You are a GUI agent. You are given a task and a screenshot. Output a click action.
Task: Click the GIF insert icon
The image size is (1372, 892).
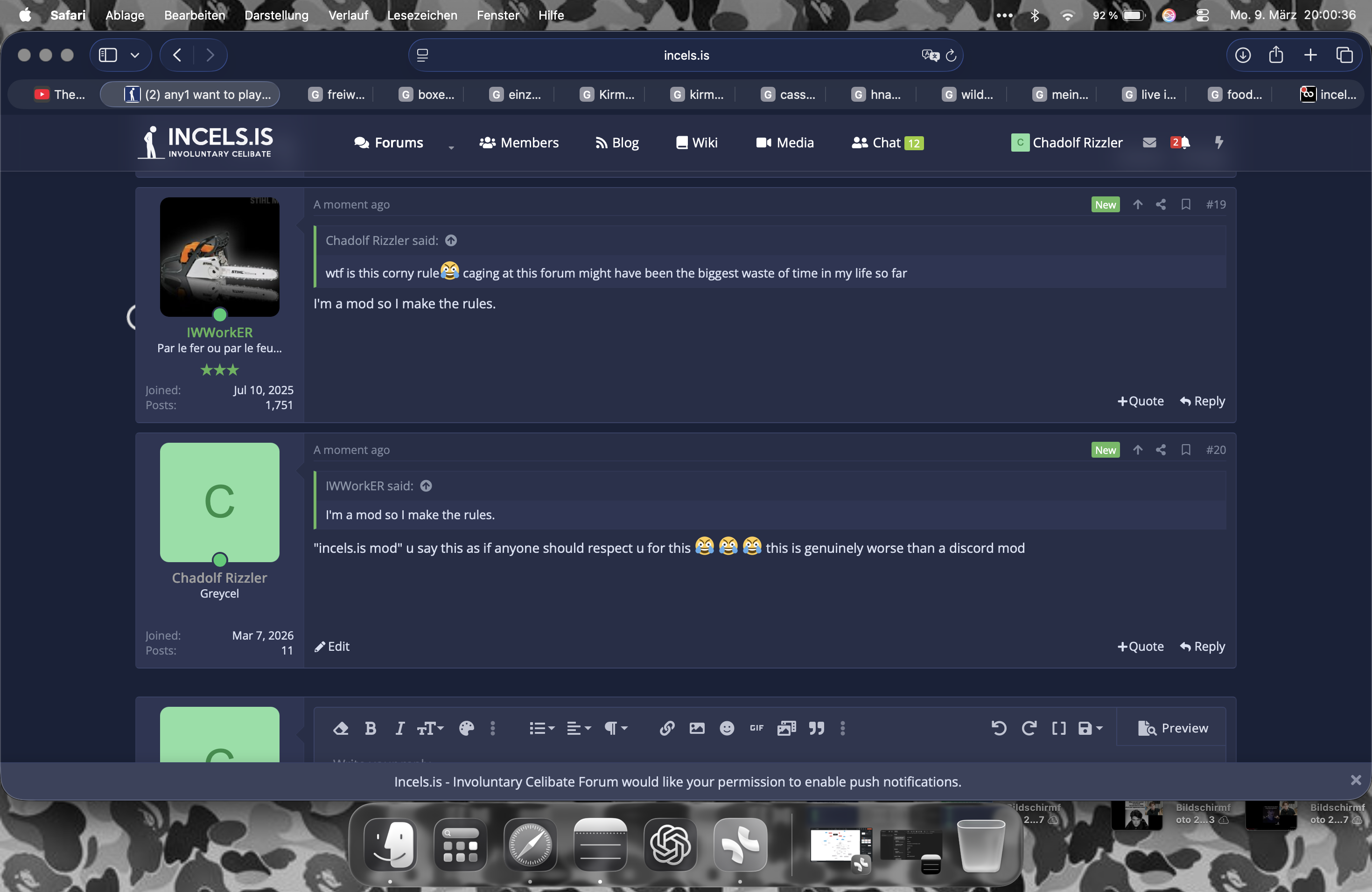click(756, 728)
